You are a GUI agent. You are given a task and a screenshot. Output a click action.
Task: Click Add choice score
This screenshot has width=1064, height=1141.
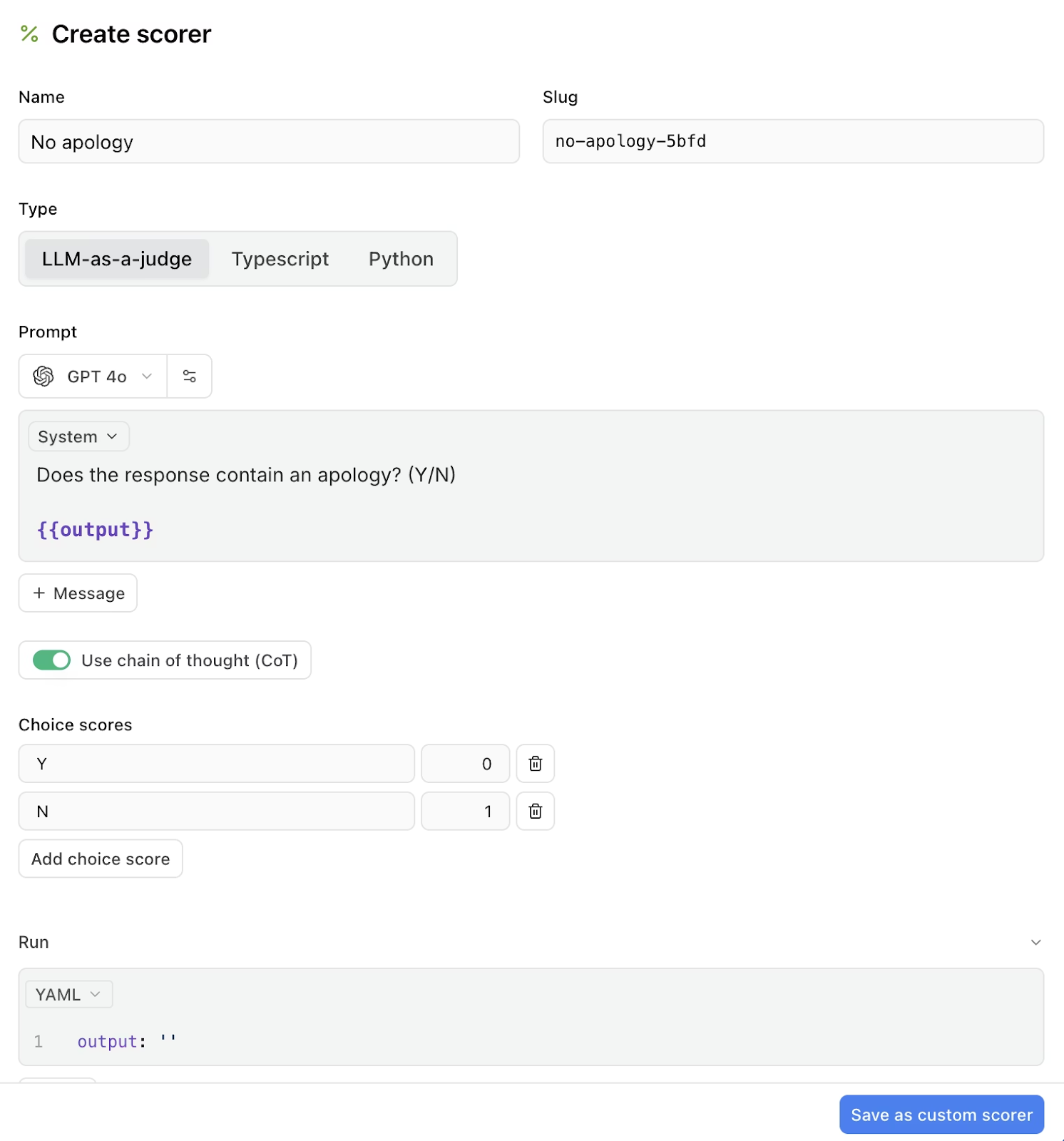click(100, 859)
